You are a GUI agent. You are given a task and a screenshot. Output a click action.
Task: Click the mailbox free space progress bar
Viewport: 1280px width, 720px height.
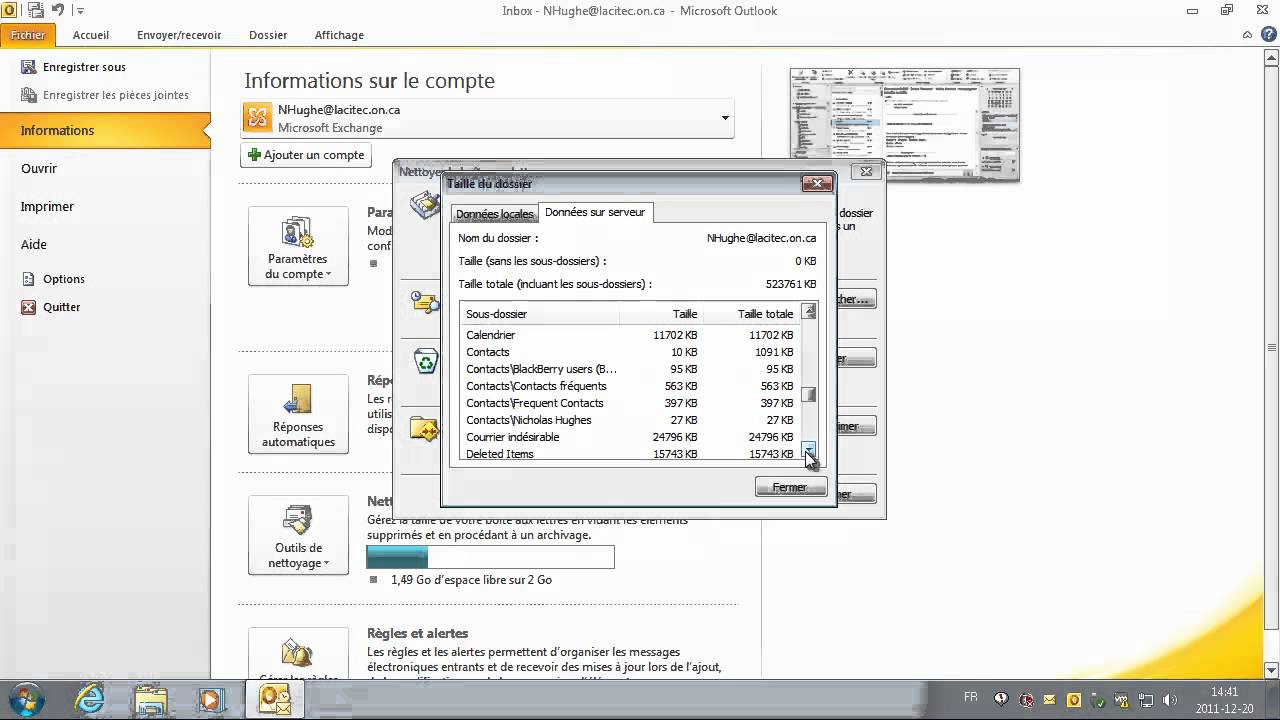490,557
